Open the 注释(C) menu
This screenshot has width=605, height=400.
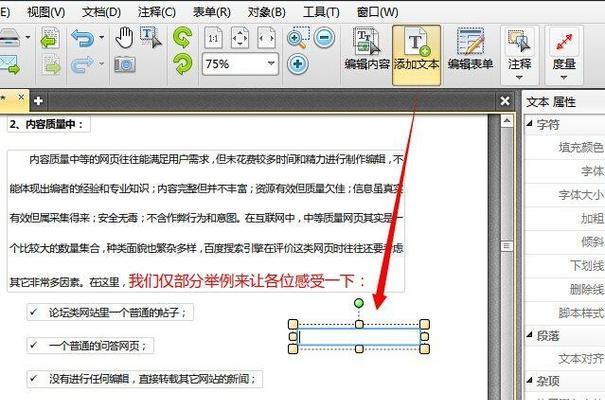click(157, 12)
